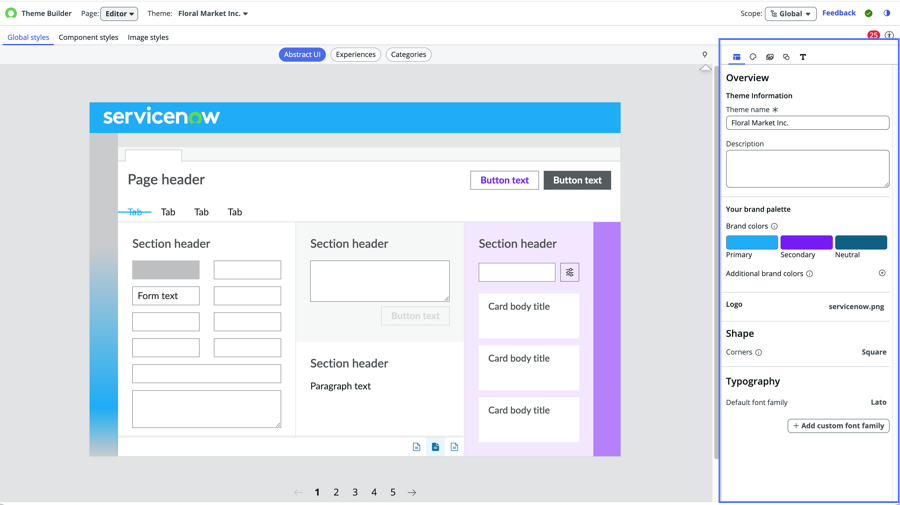Open the Scope Global dropdown
The image size is (900, 505).
tap(790, 13)
